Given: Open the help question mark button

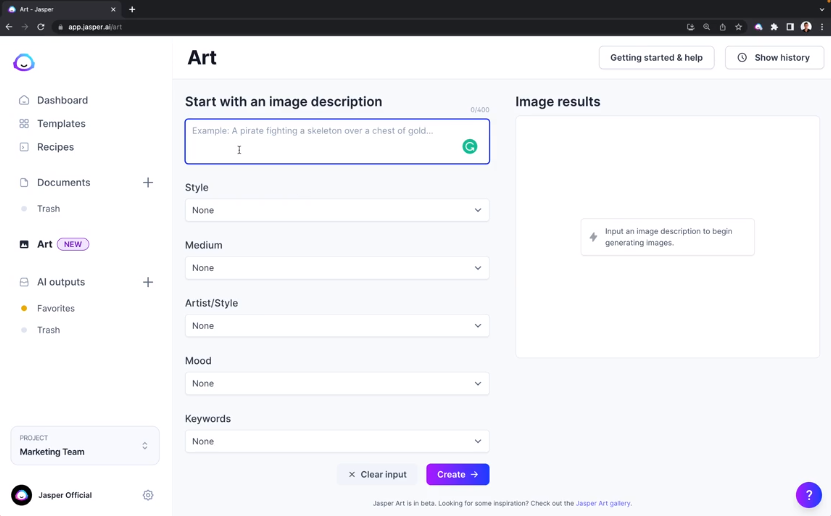Looking at the screenshot, I should coord(809,495).
